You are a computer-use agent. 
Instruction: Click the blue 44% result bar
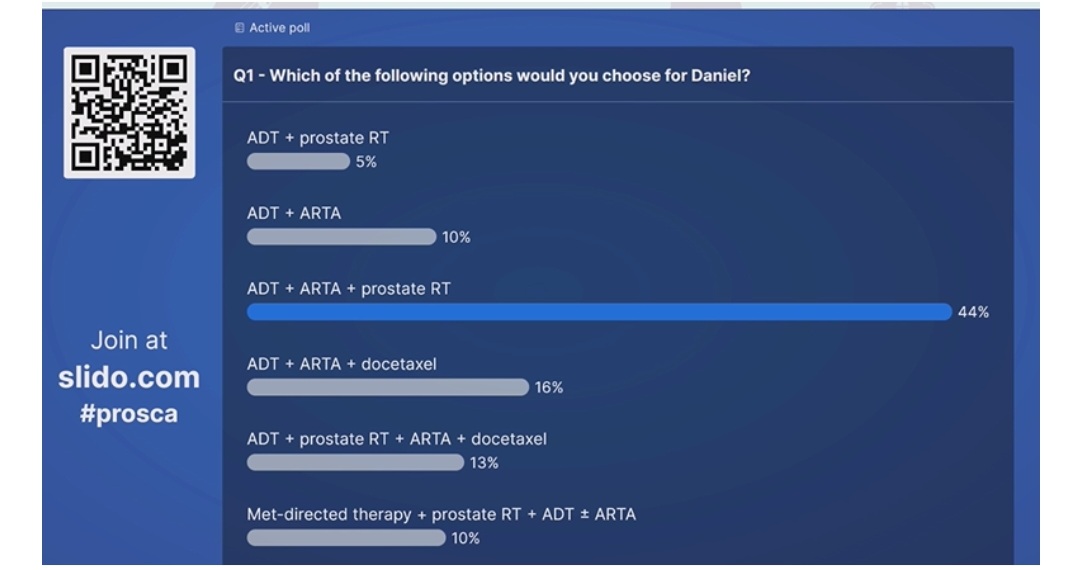coord(599,312)
